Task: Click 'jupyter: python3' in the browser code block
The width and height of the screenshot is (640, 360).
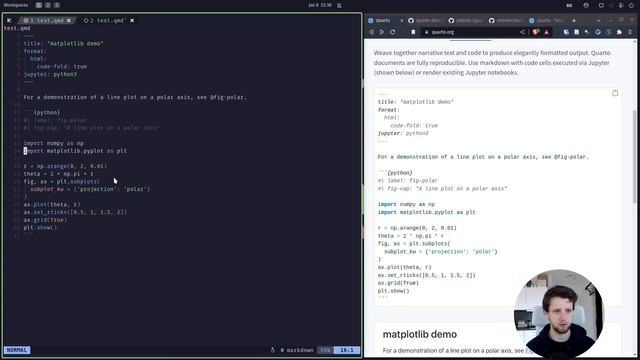Action: tap(403, 133)
